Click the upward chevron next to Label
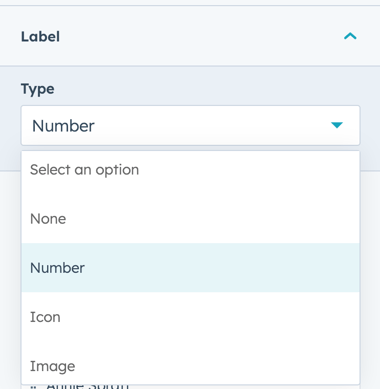Viewport: 380px width, 389px height. click(x=350, y=36)
